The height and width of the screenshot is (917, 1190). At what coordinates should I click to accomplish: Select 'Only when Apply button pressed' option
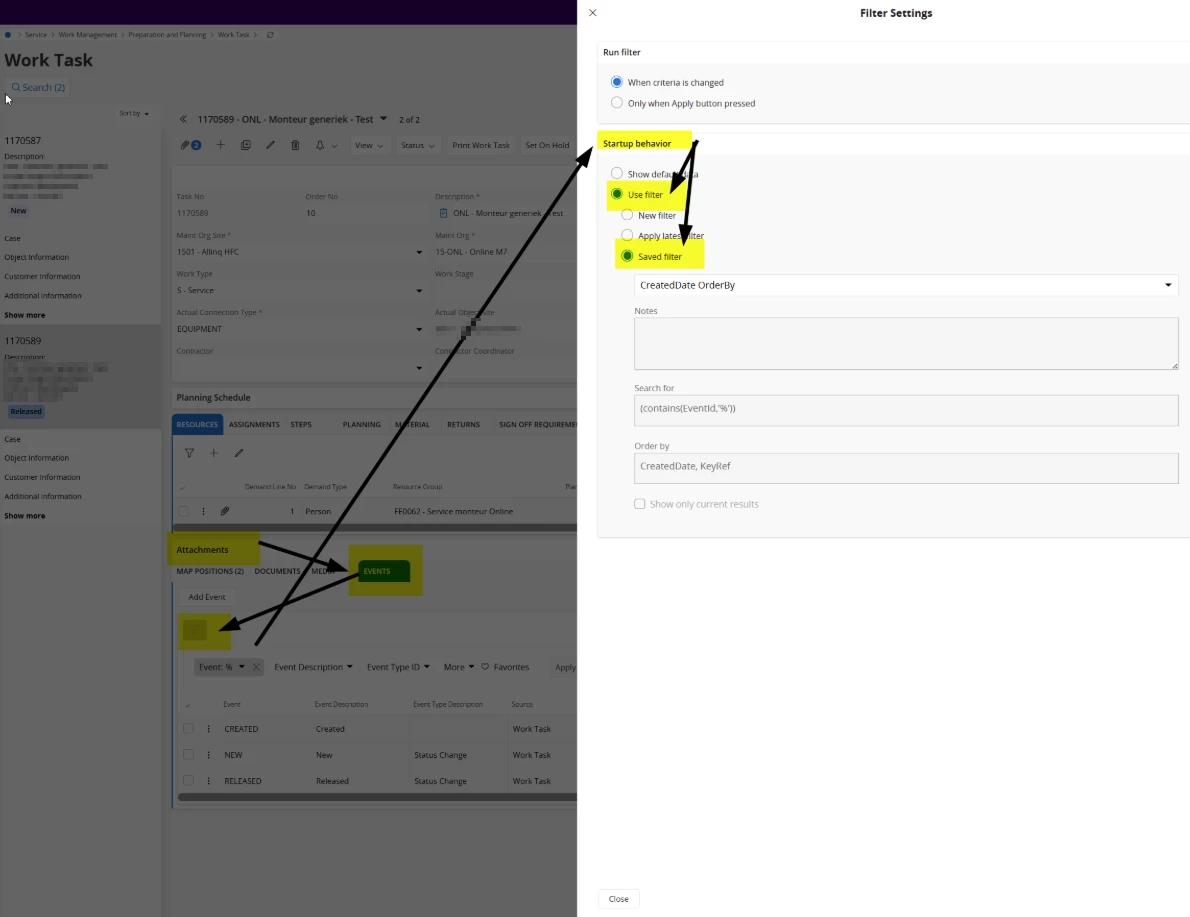[x=617, y=102]
